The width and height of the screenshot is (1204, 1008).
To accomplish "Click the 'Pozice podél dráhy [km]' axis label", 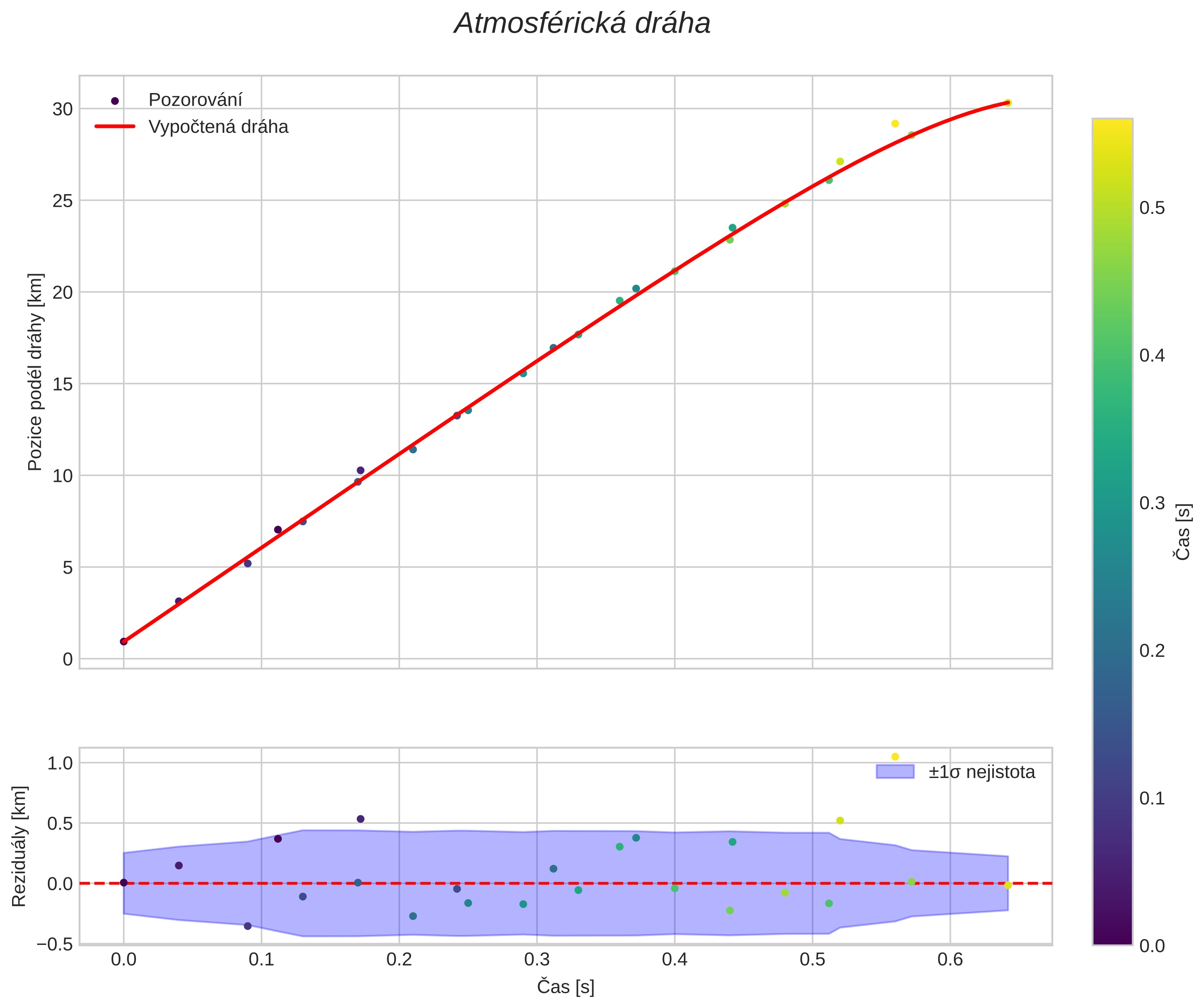I will 35,371.
